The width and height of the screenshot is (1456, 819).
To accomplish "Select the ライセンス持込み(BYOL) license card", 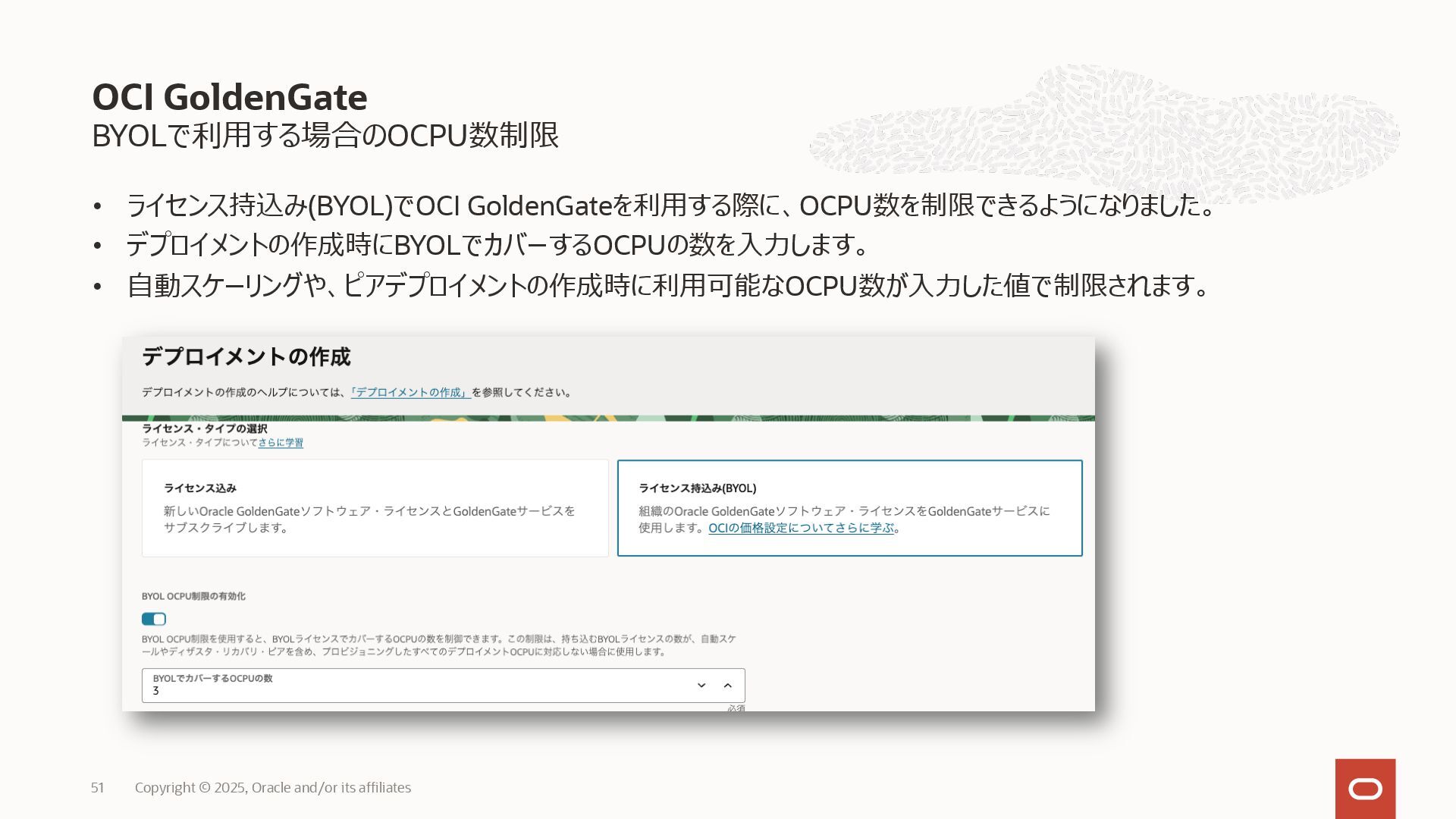I will click(x=850, y=508).
